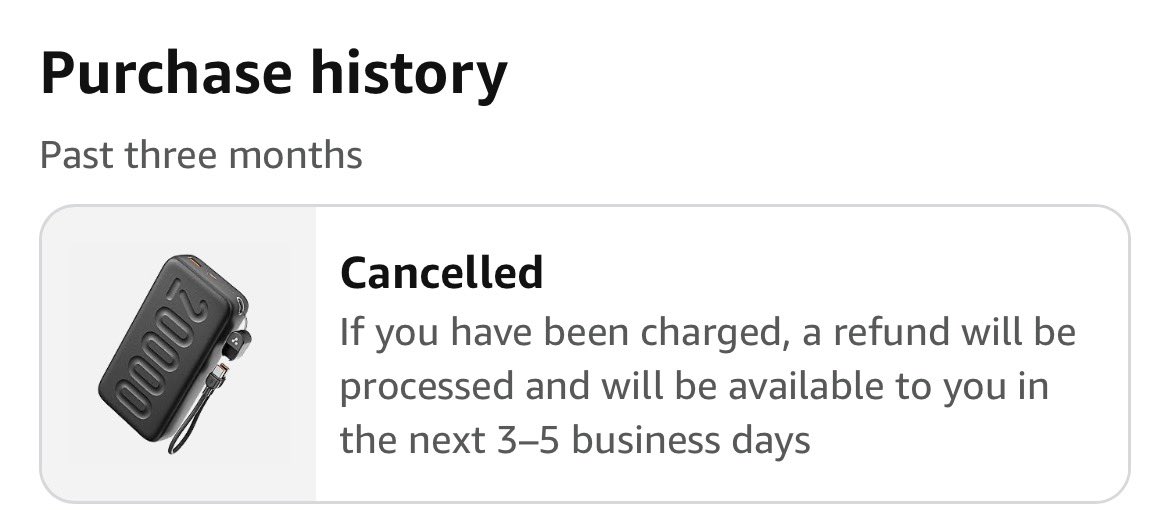This screenshot has height=510, width=1170.
Task: Open the power bank product thumbnail
Action: [x=178, y=353]
